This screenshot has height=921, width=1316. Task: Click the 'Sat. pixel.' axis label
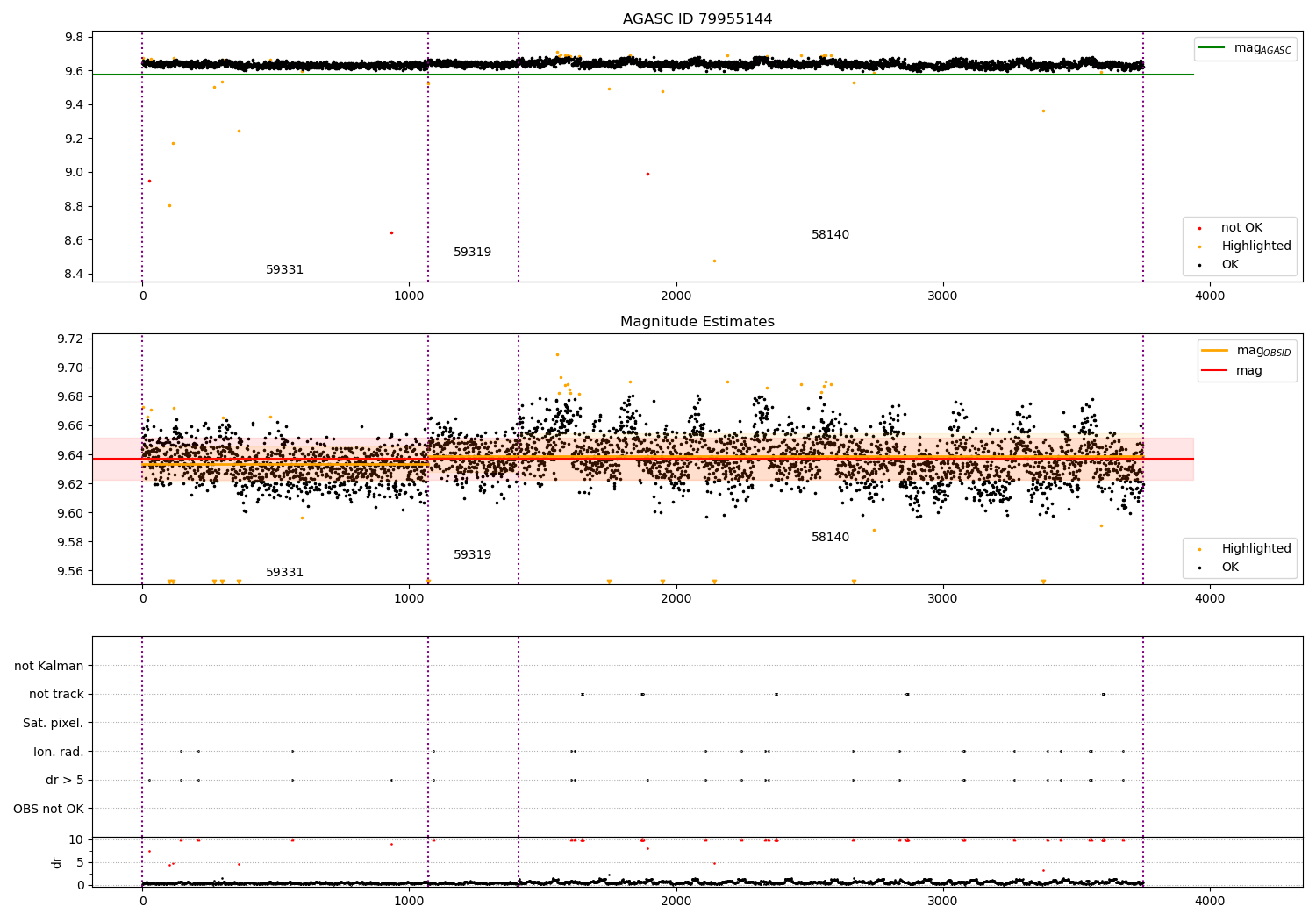pos(54,724)
